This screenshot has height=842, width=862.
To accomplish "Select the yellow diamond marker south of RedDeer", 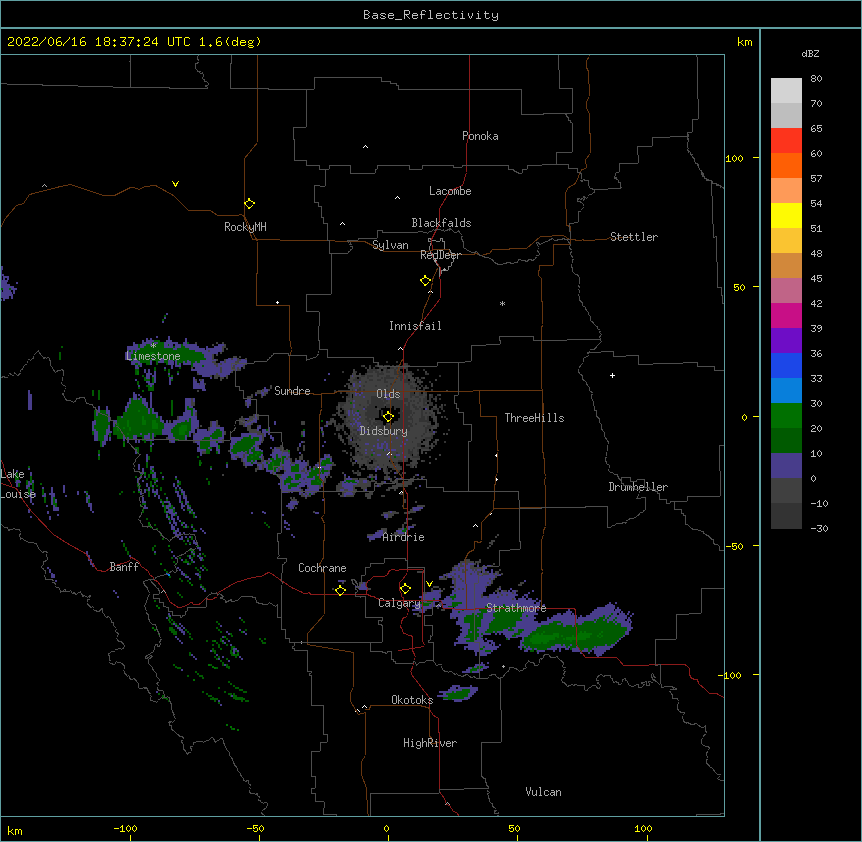I will [426, 281].
